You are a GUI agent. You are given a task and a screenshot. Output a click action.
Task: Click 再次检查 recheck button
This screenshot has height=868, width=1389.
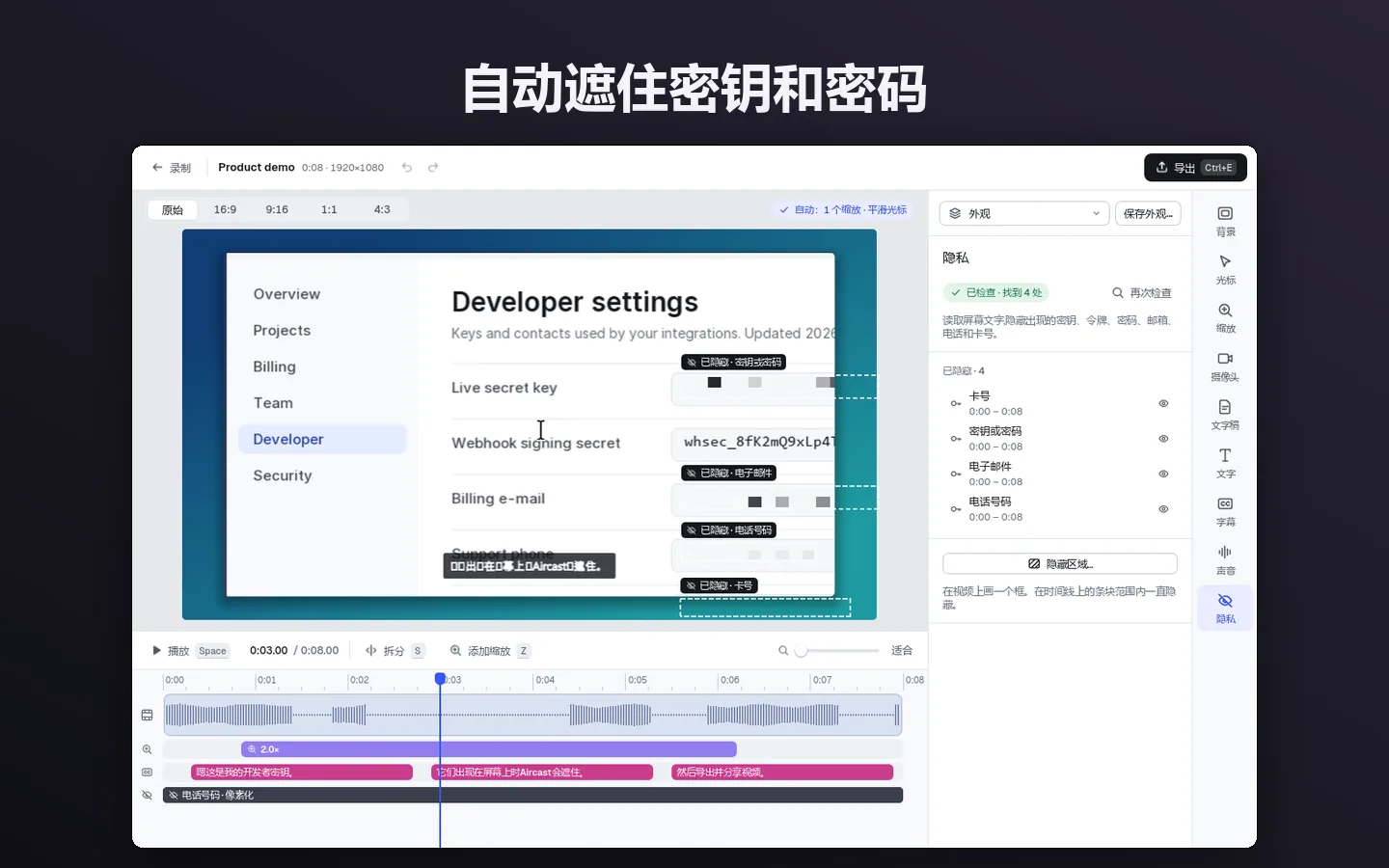(1142, 292)
